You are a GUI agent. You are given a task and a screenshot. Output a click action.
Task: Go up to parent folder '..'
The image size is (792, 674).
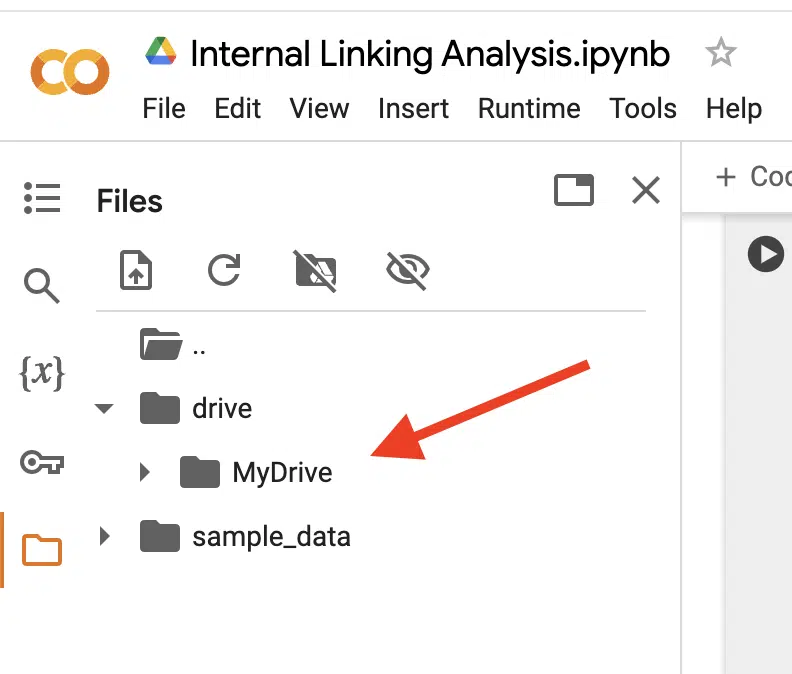[x=173, y=345]
